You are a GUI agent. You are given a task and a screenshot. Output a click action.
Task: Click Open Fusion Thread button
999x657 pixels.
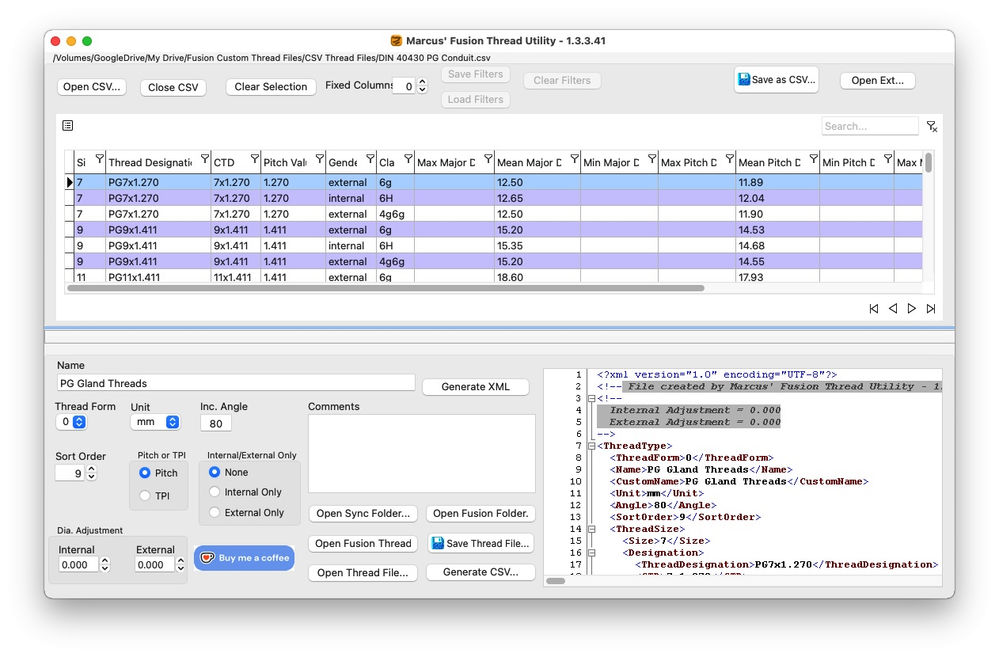point(363,544)
